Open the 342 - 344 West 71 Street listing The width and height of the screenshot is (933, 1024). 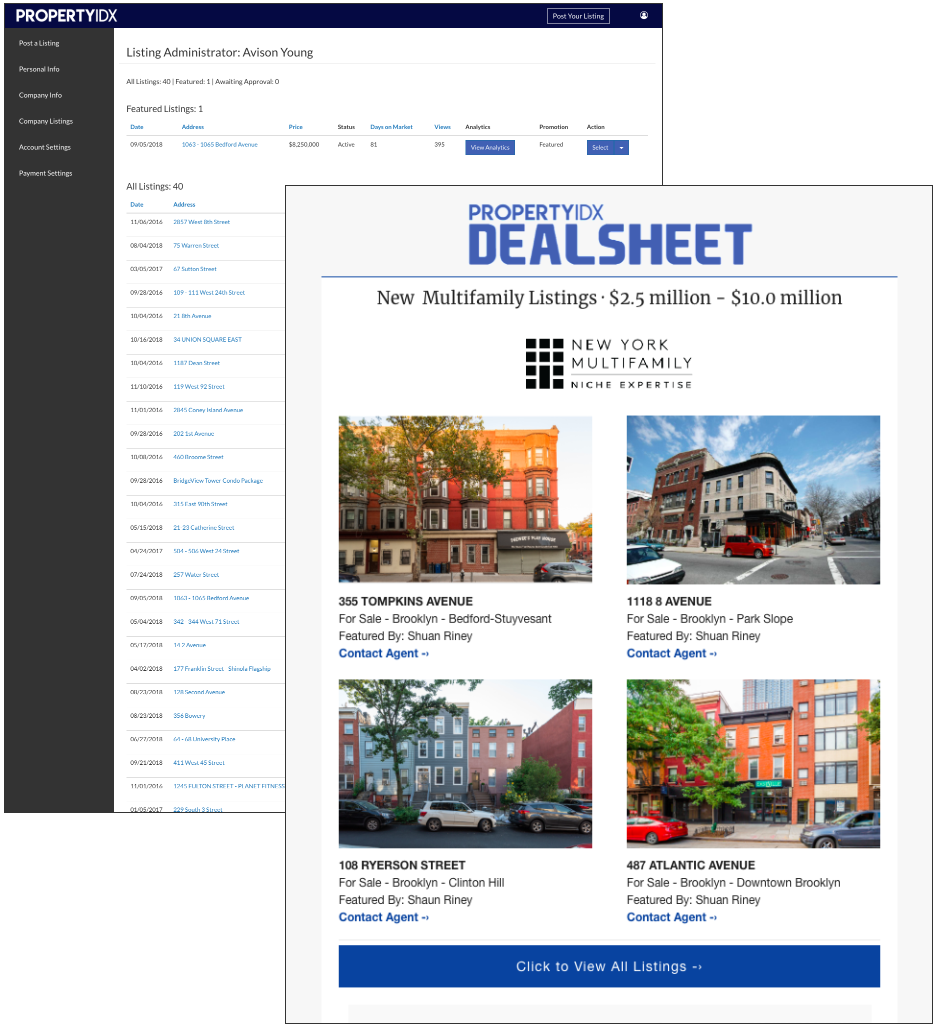(x=206, y=622)
